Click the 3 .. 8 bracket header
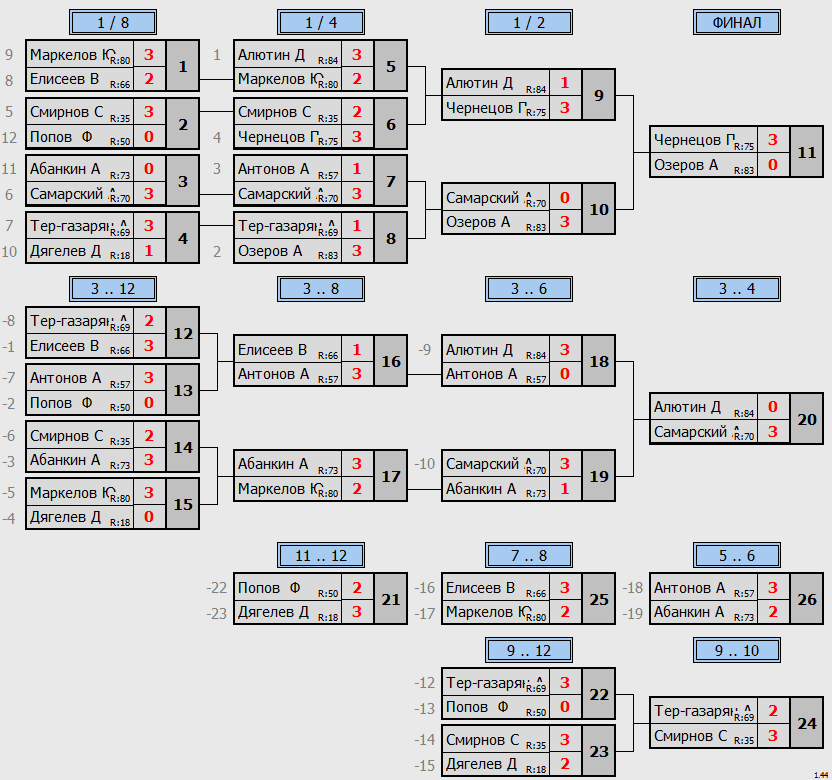Screen dimensions: 832x780 320,289
